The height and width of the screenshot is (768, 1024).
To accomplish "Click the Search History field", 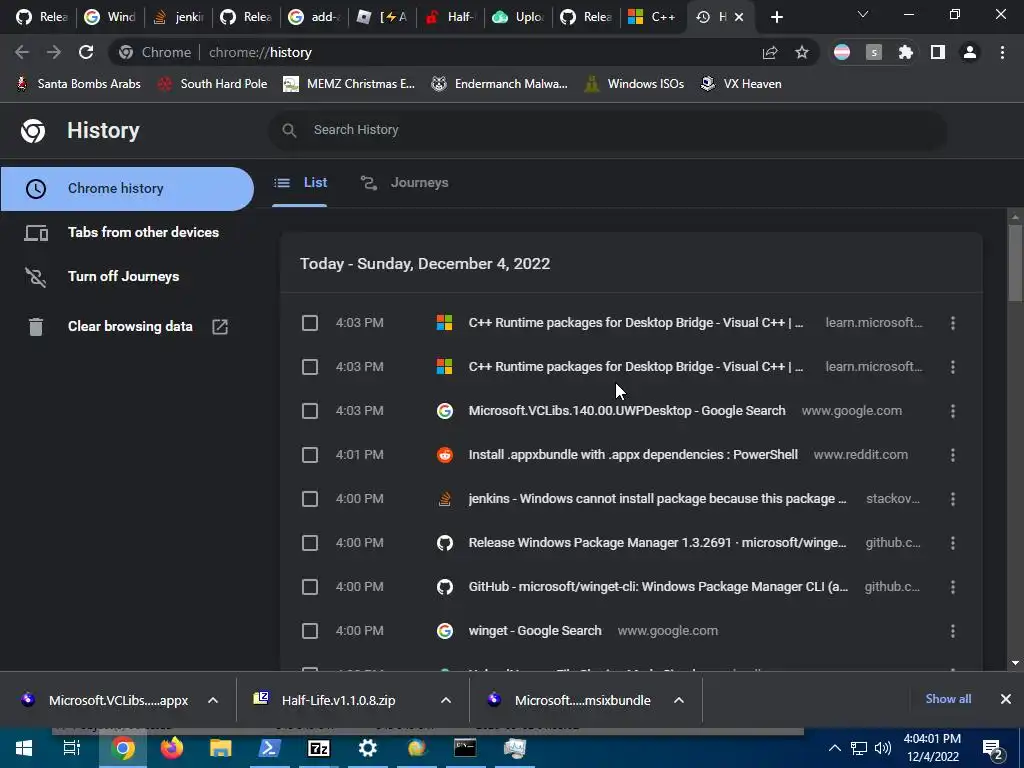I will 607,130.
